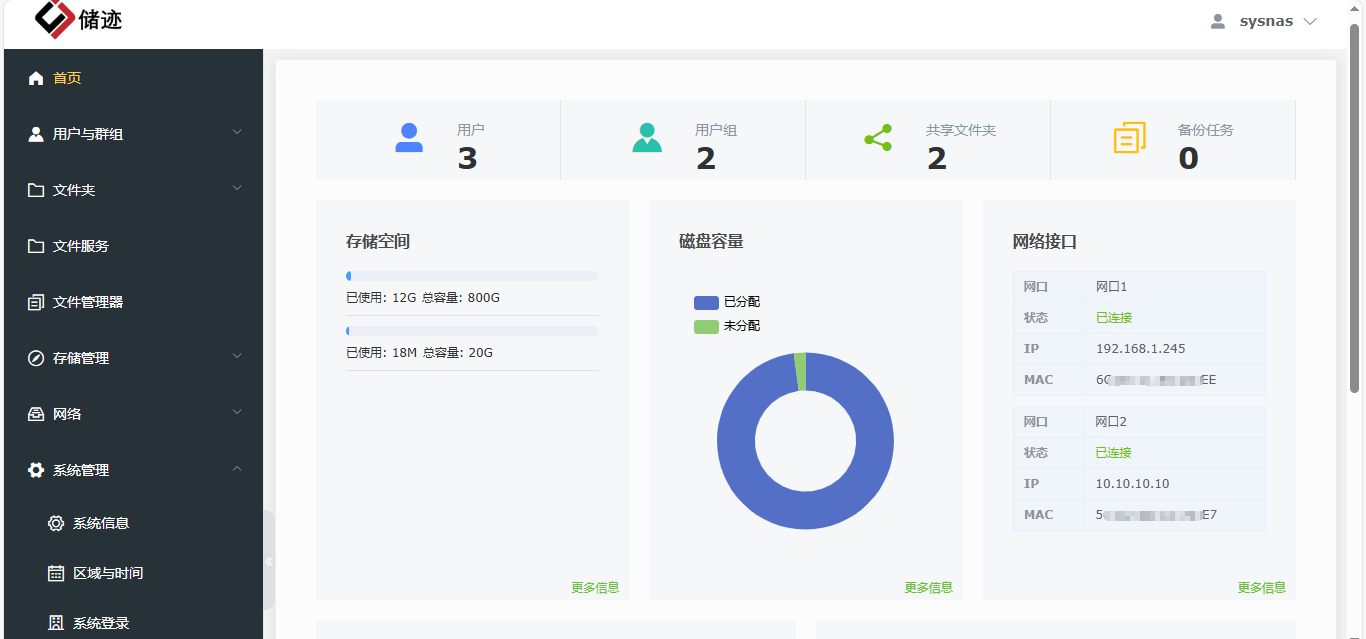Click the 存储空间 usage progress bar
The width and height of the screenshot is (1366, 639).
pyautogui.click(x=472, y=275)
